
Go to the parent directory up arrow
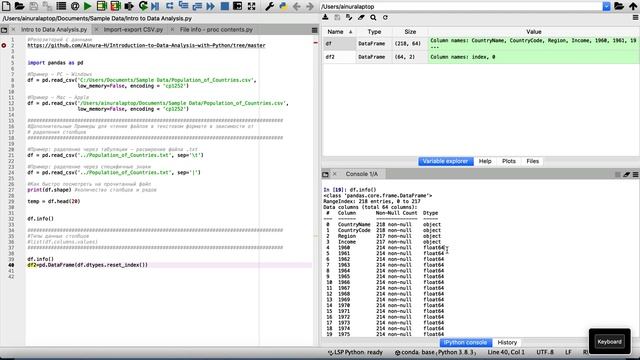click(x=633, y=6)
